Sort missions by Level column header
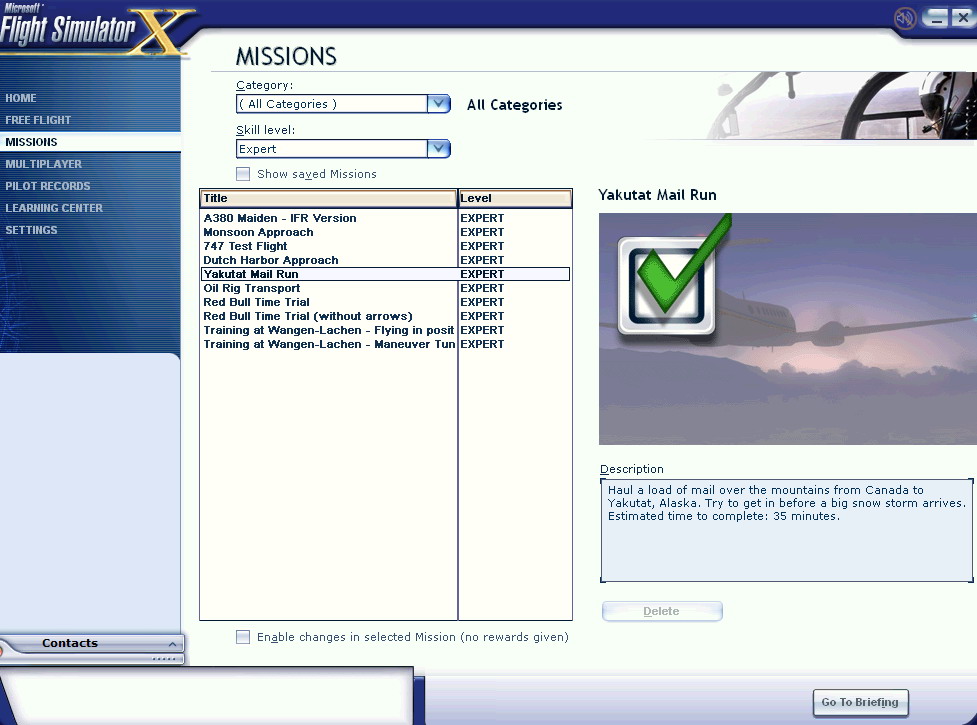The image size is (977, 725). point(515,198)
